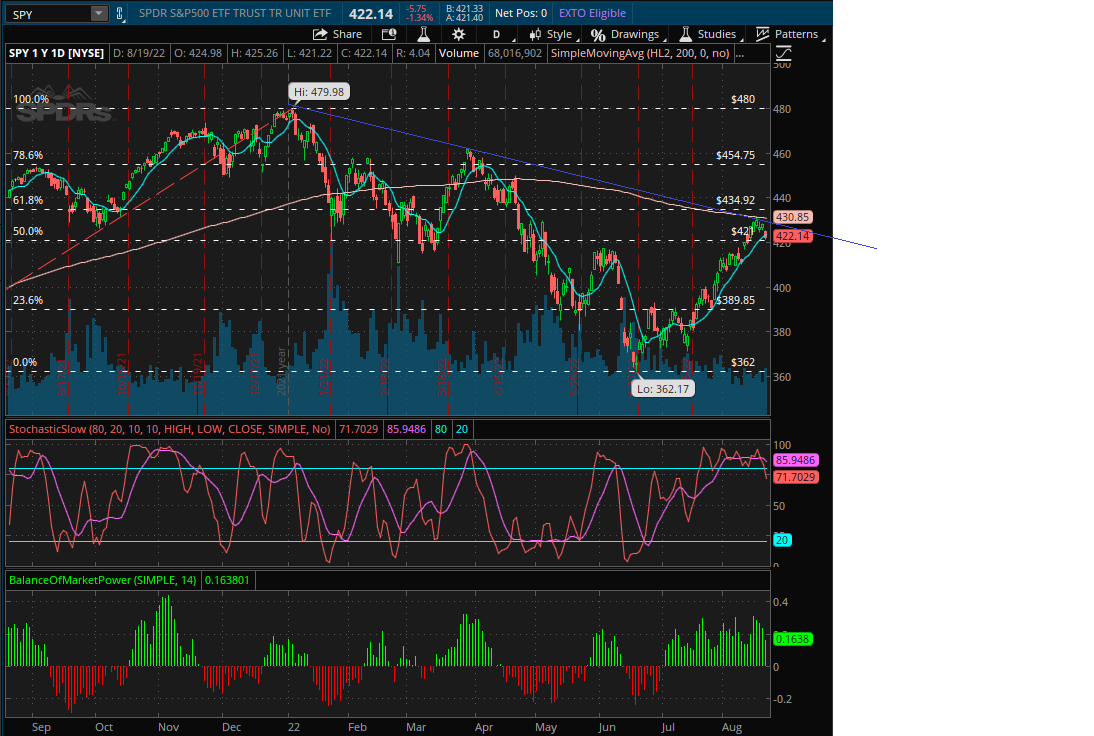1094x736 pixels.
Task: Click the H: 425.26 high value
Action: [x=255, y=53]
